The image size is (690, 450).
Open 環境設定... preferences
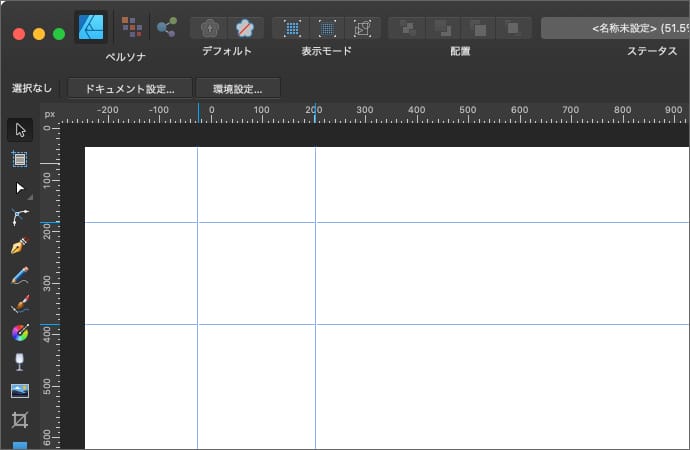(x=238, y=88)
